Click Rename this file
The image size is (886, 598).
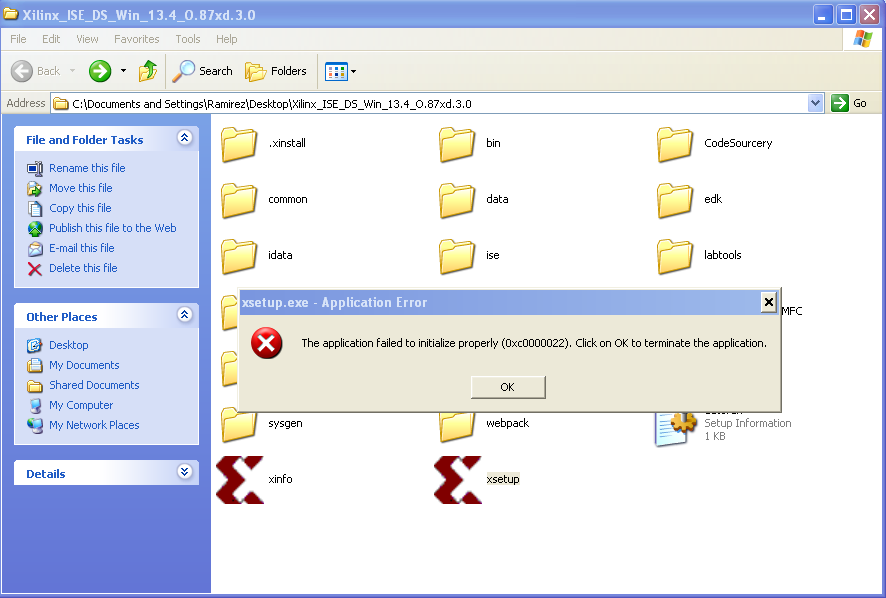point(87,168)
